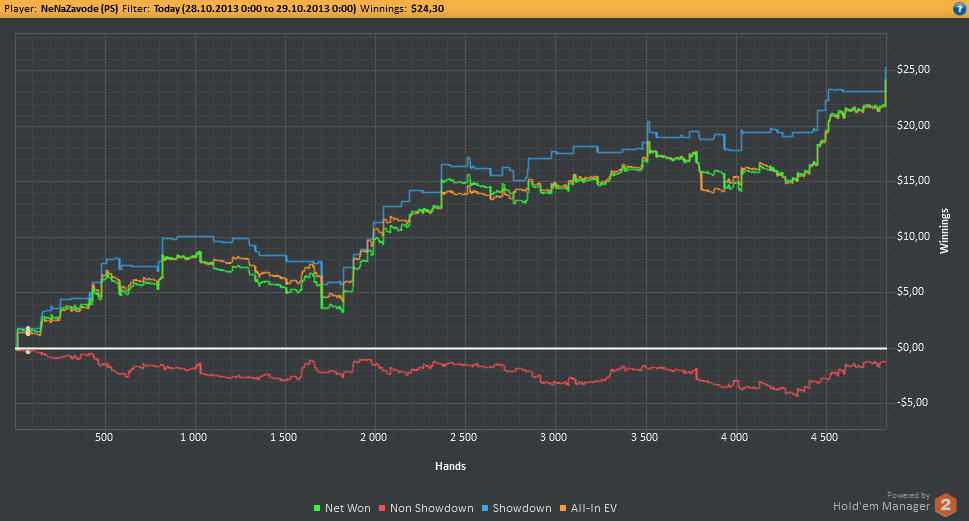
Task: Click the $15,00 y-axis label
Action: pyautogui.click(x=913, y=180)
